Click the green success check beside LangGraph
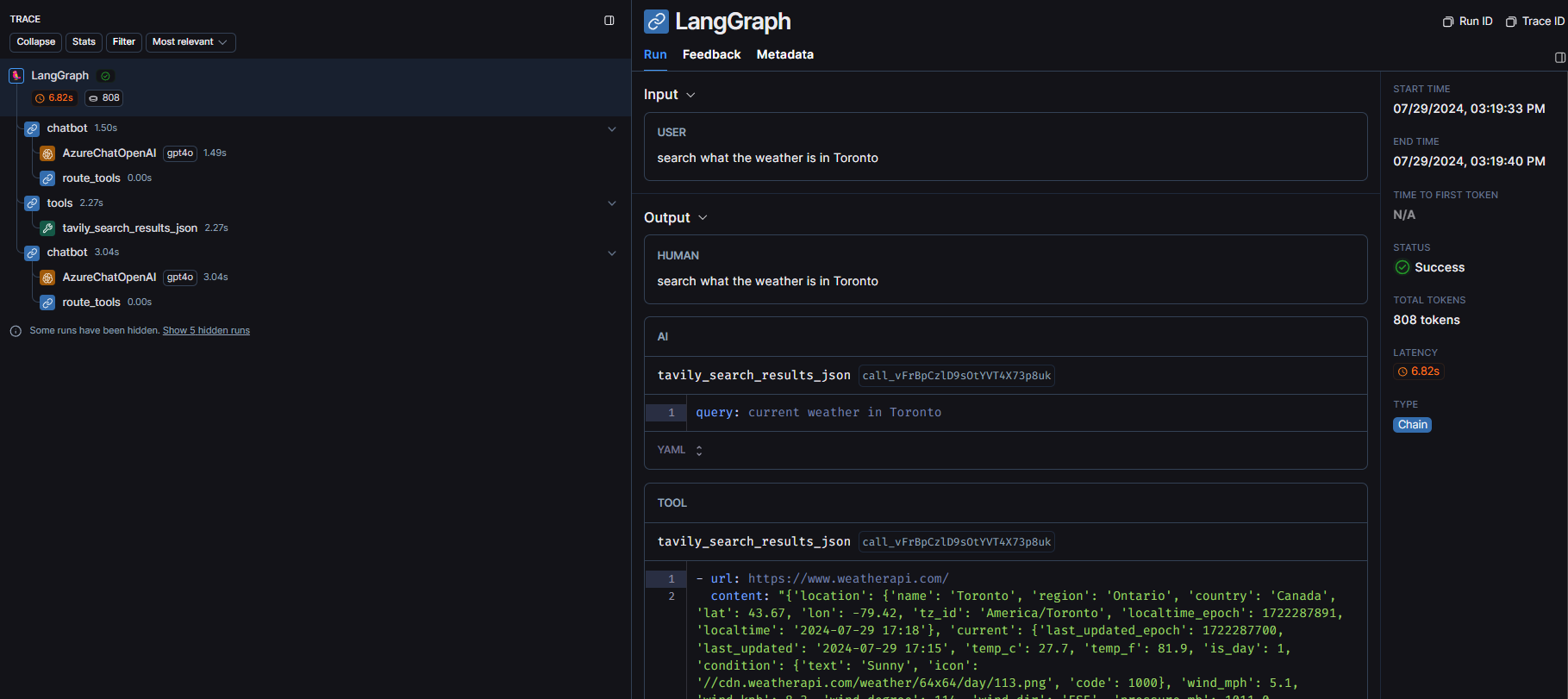Viewport: 1568px width, 699px height. coord(106,76)
